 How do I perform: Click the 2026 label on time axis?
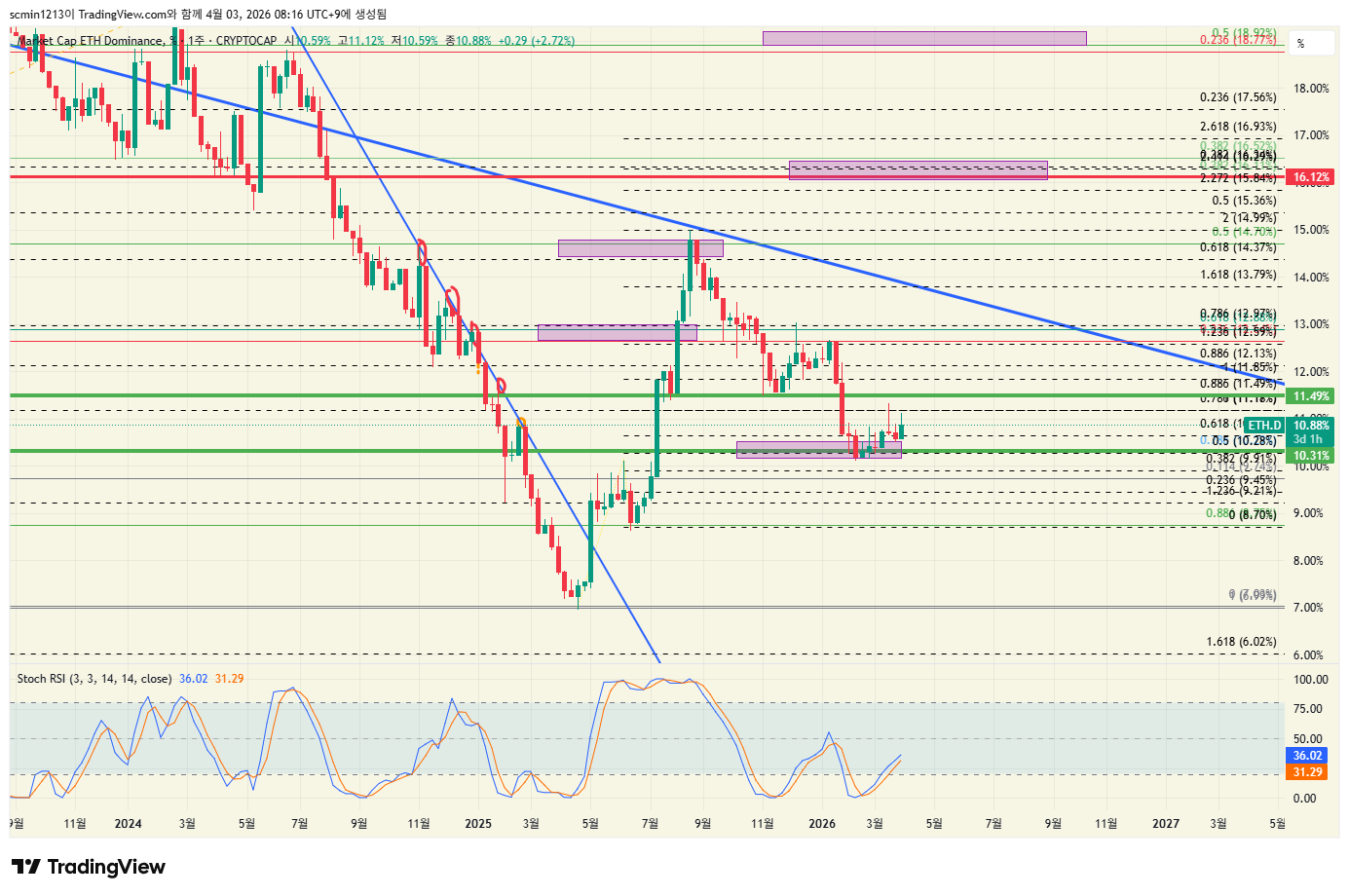click(822, 824)
